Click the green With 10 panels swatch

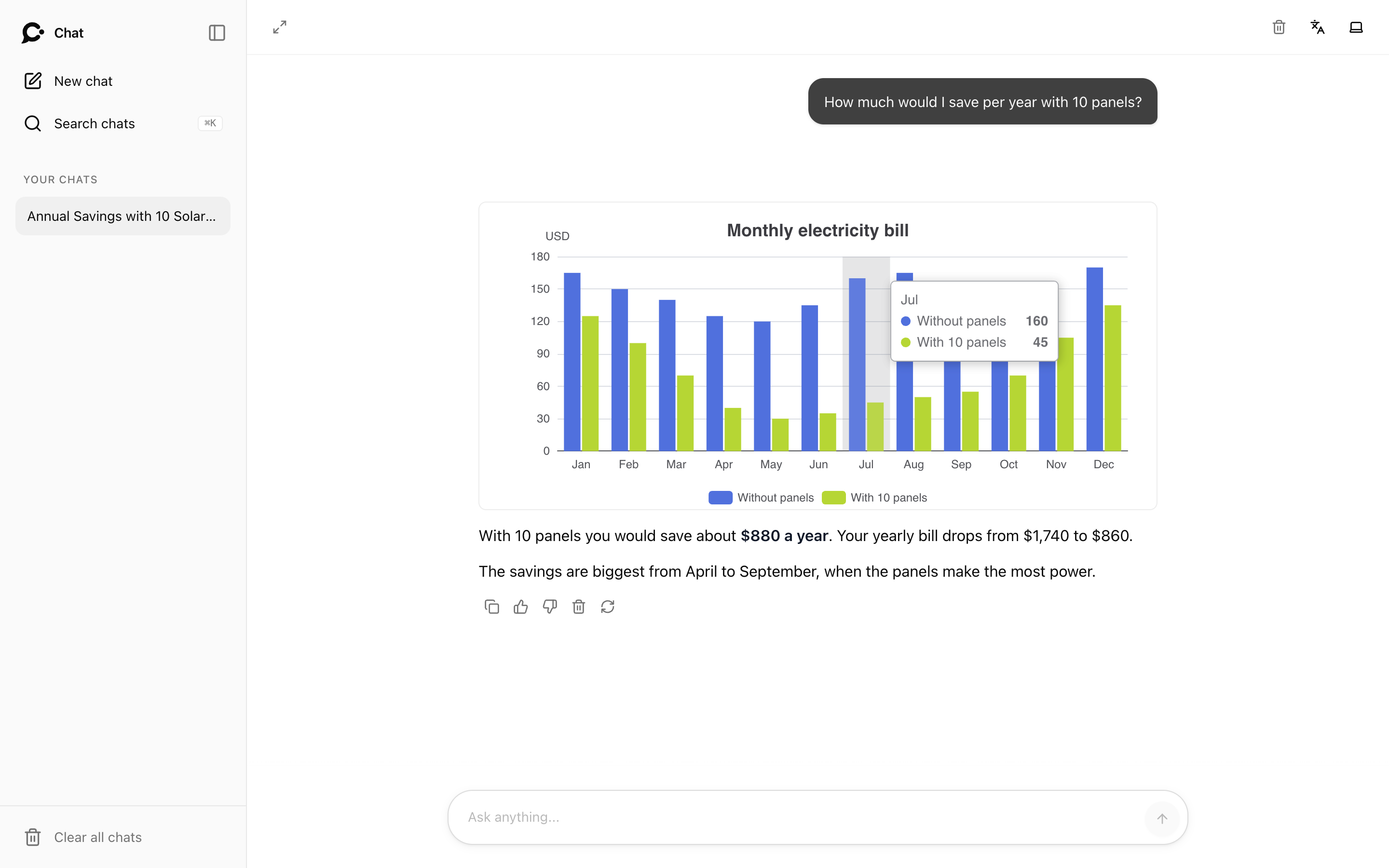(833, 497)
